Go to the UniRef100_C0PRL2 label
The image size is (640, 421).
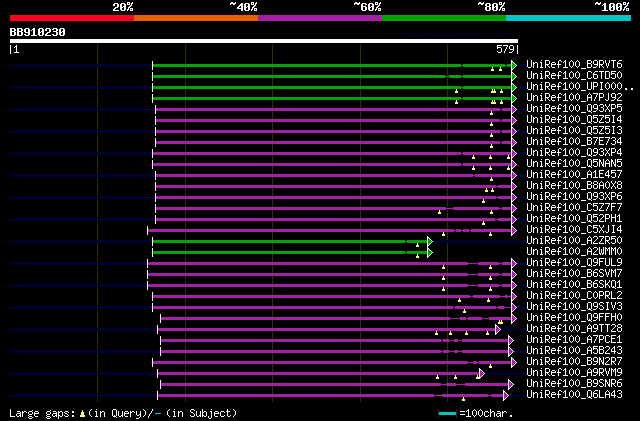(x=574, y=296)
